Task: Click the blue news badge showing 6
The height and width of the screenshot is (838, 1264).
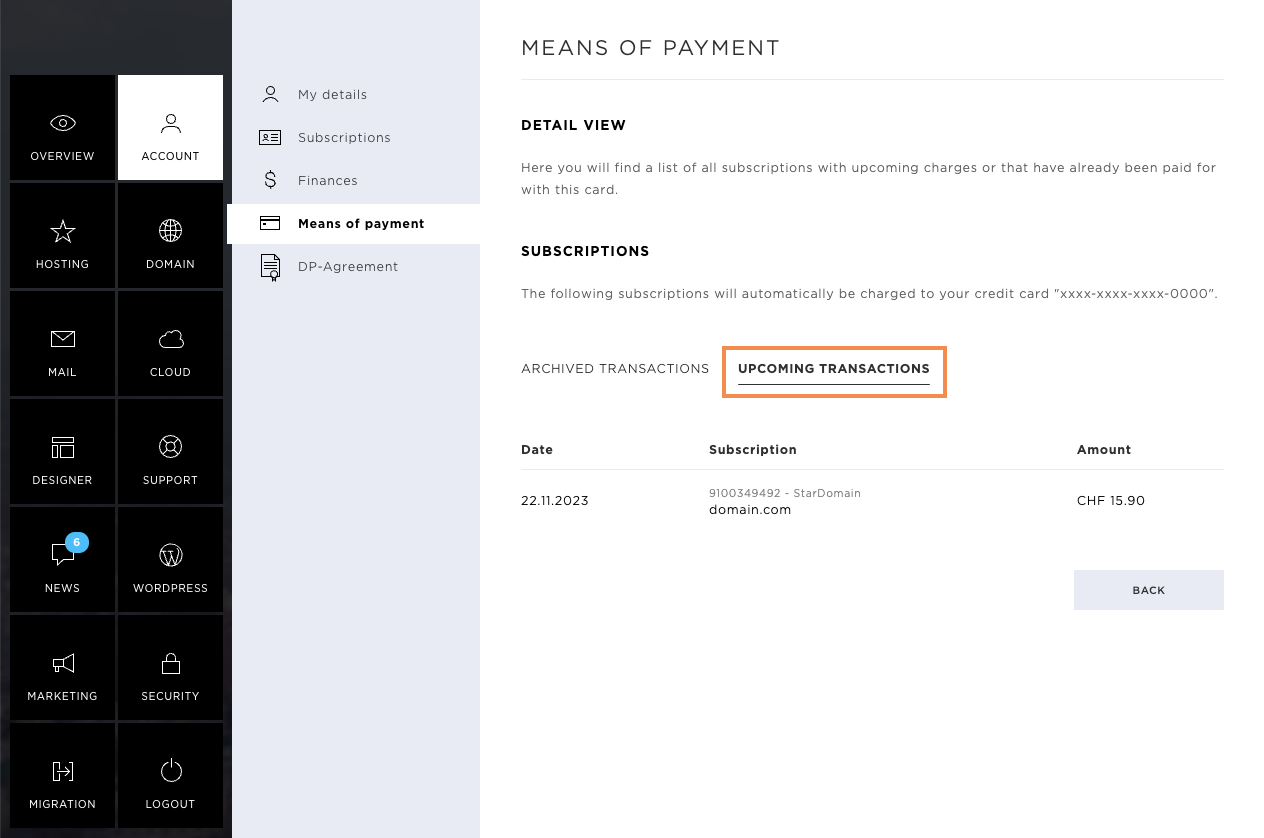Action: point(77,543)
